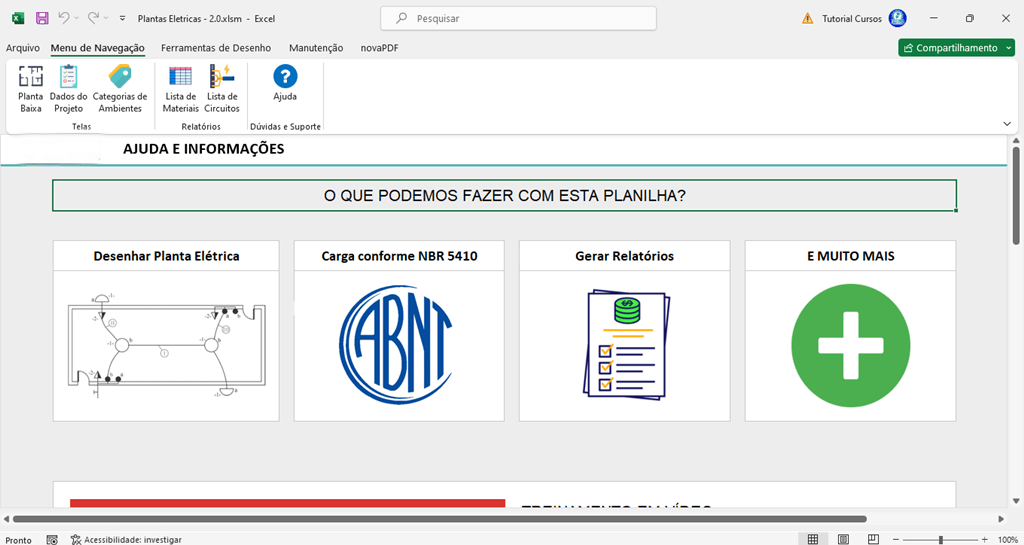
Task: Undo the last action
Action: [x=63, y=18]
